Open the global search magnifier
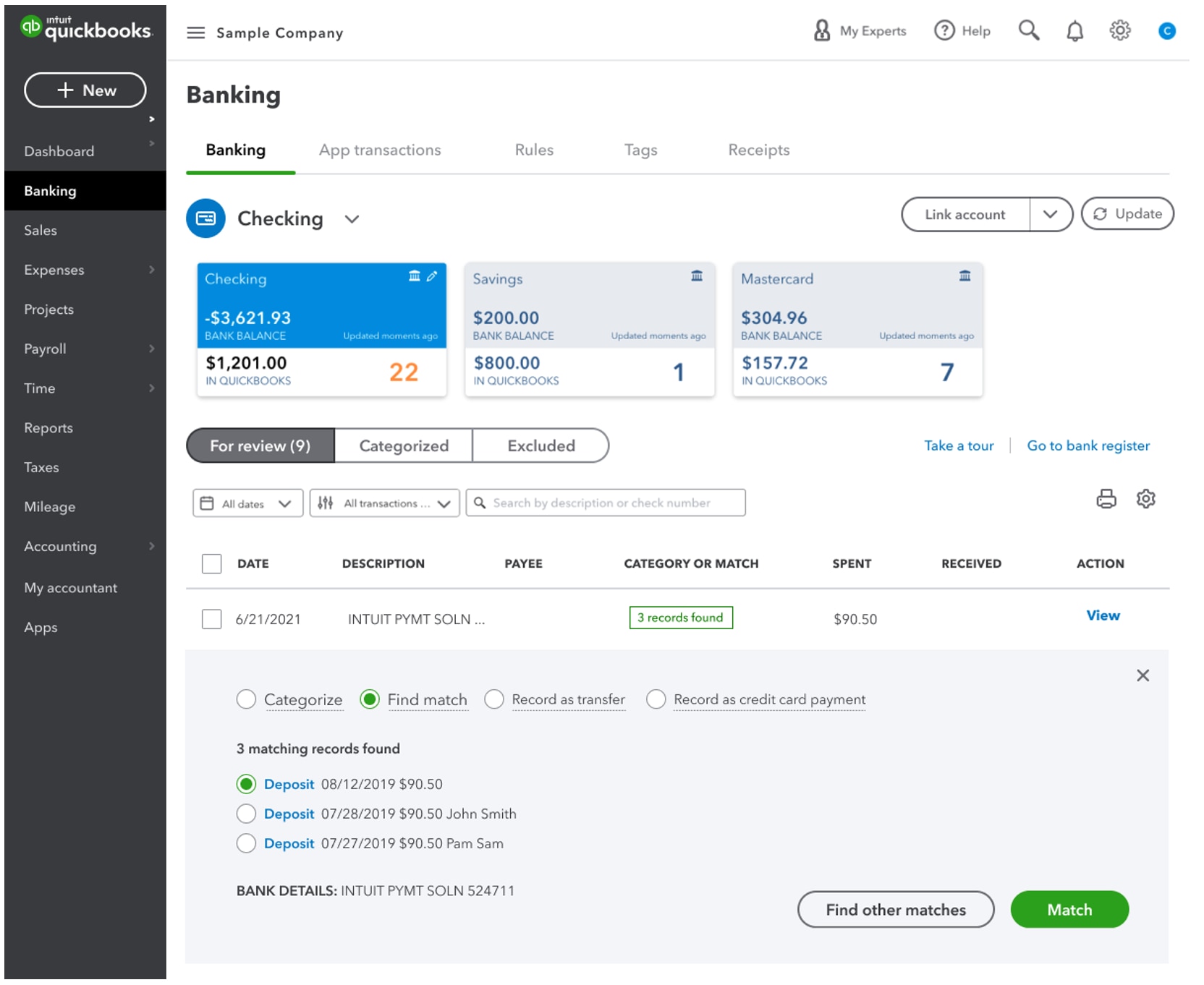1204x985 pixels. tap(1028, 30)
